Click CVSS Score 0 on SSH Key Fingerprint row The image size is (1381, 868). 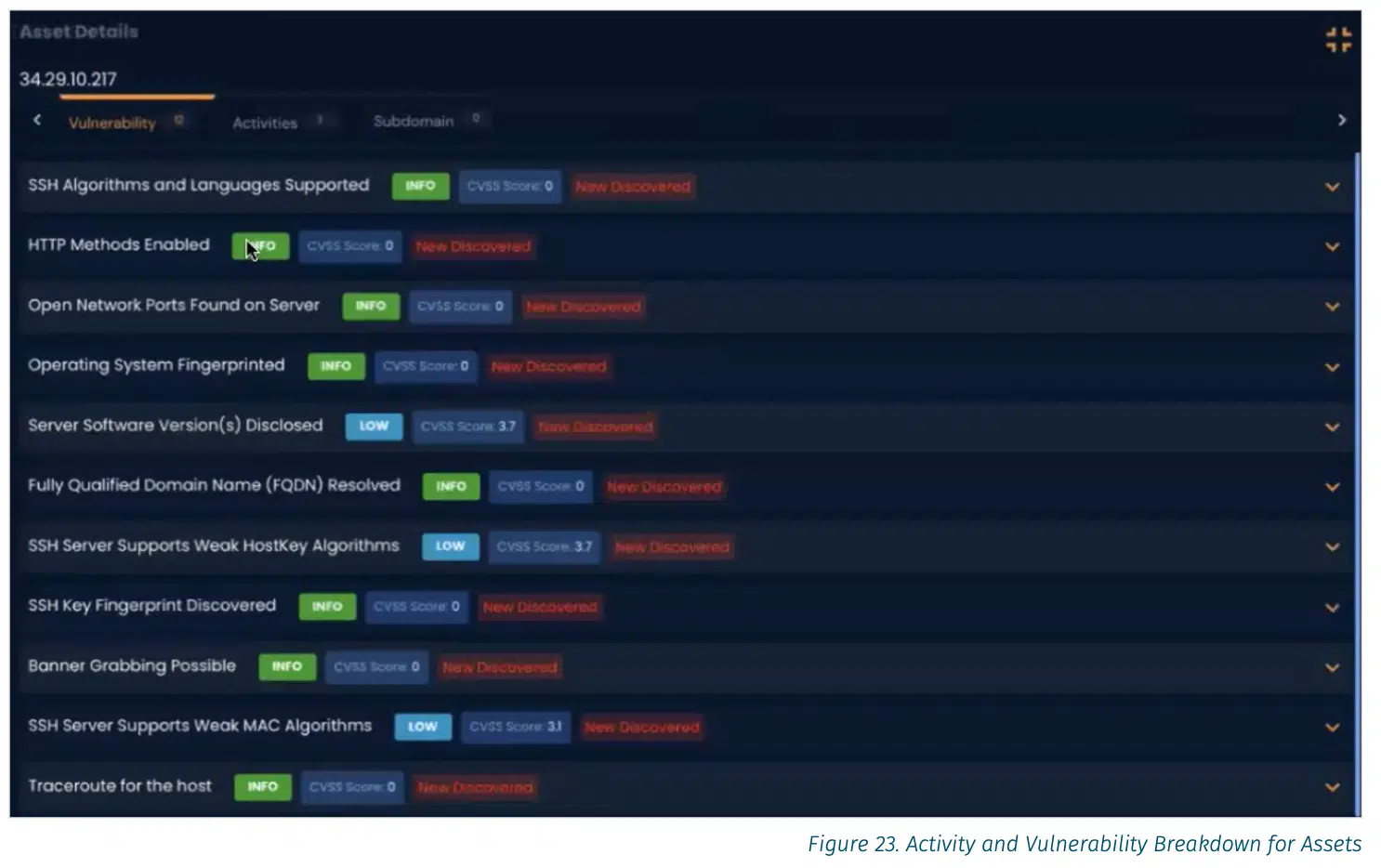point(416,606)
